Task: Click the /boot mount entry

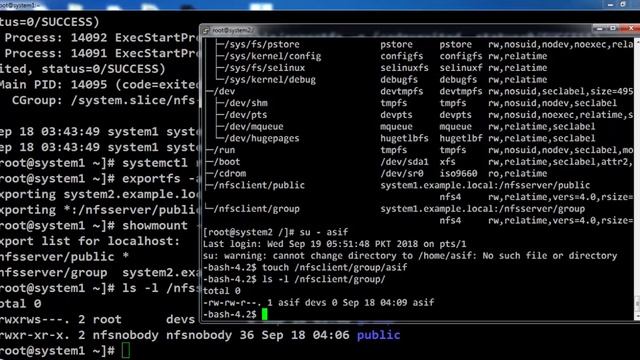Action: click(x=227, y=162)
